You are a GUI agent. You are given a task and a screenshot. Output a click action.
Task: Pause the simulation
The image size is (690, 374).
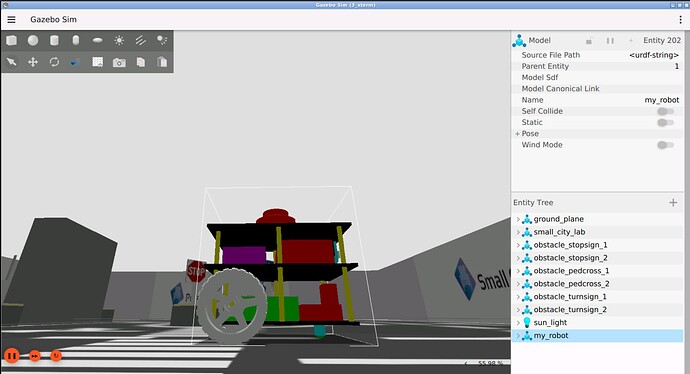pyautogui.click(x=12, y=356)
